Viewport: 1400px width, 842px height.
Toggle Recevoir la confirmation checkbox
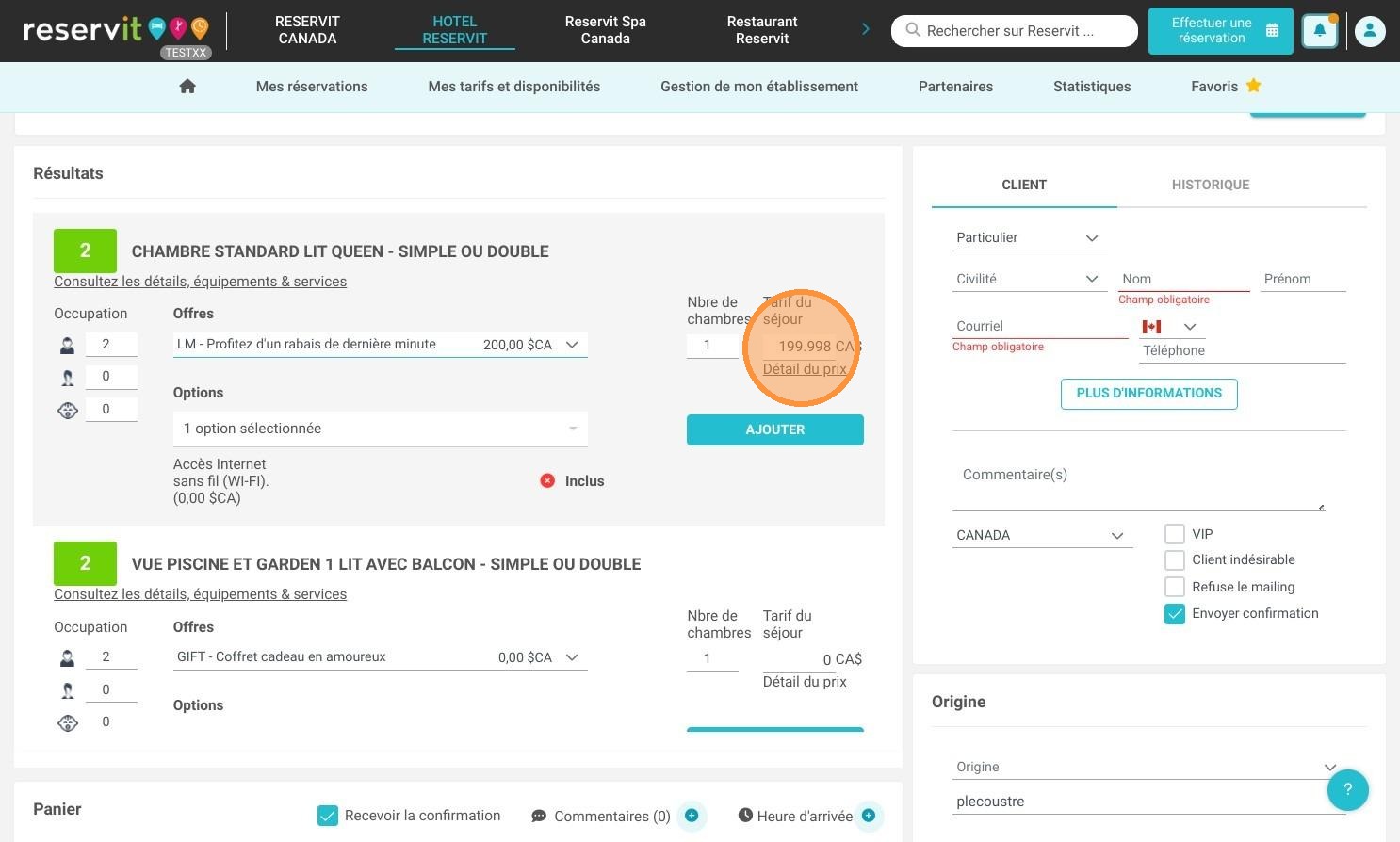point(328,816)
